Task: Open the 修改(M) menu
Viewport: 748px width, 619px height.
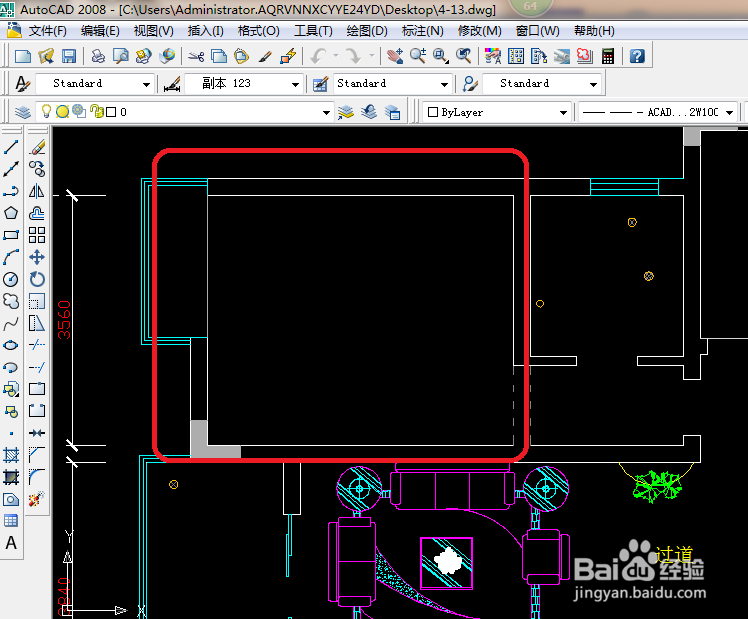Action: [479, 31]
